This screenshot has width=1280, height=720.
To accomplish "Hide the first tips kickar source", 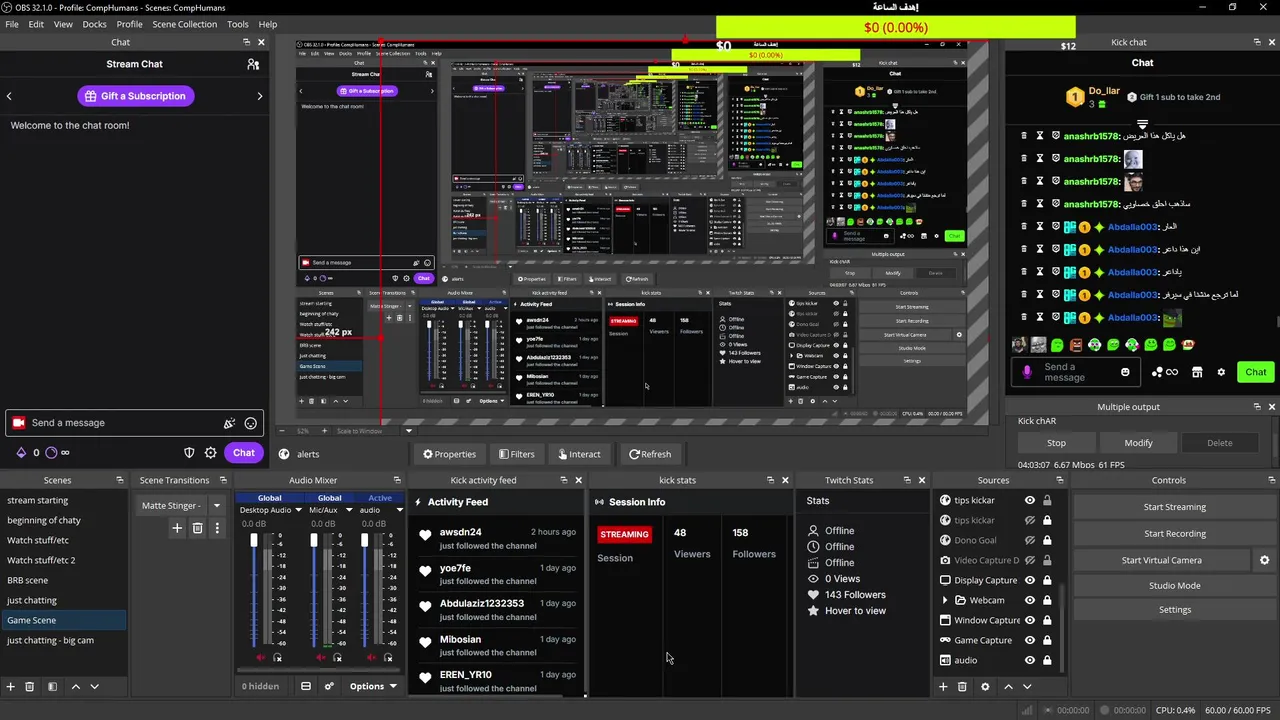I will pyautogui.click(x=1029, y=500).
